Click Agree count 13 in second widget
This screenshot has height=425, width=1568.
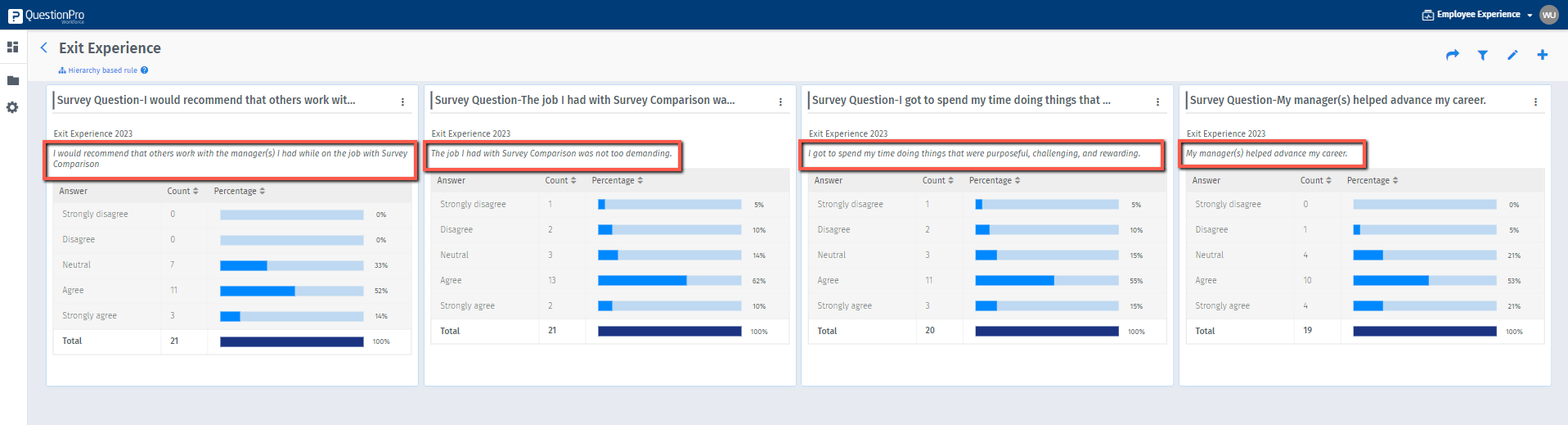(x=552, y=280)
